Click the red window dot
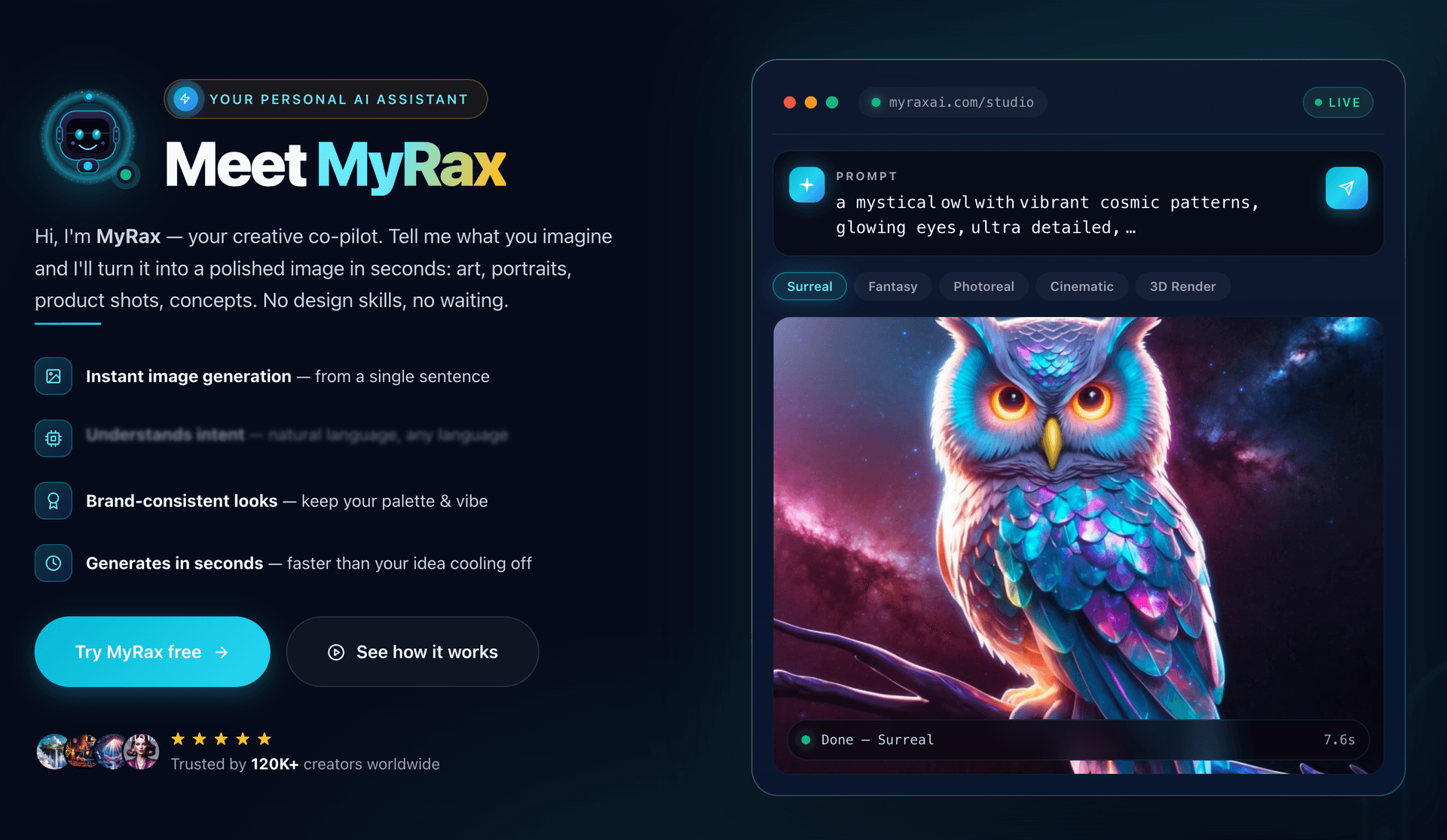 tap(790, 102)
